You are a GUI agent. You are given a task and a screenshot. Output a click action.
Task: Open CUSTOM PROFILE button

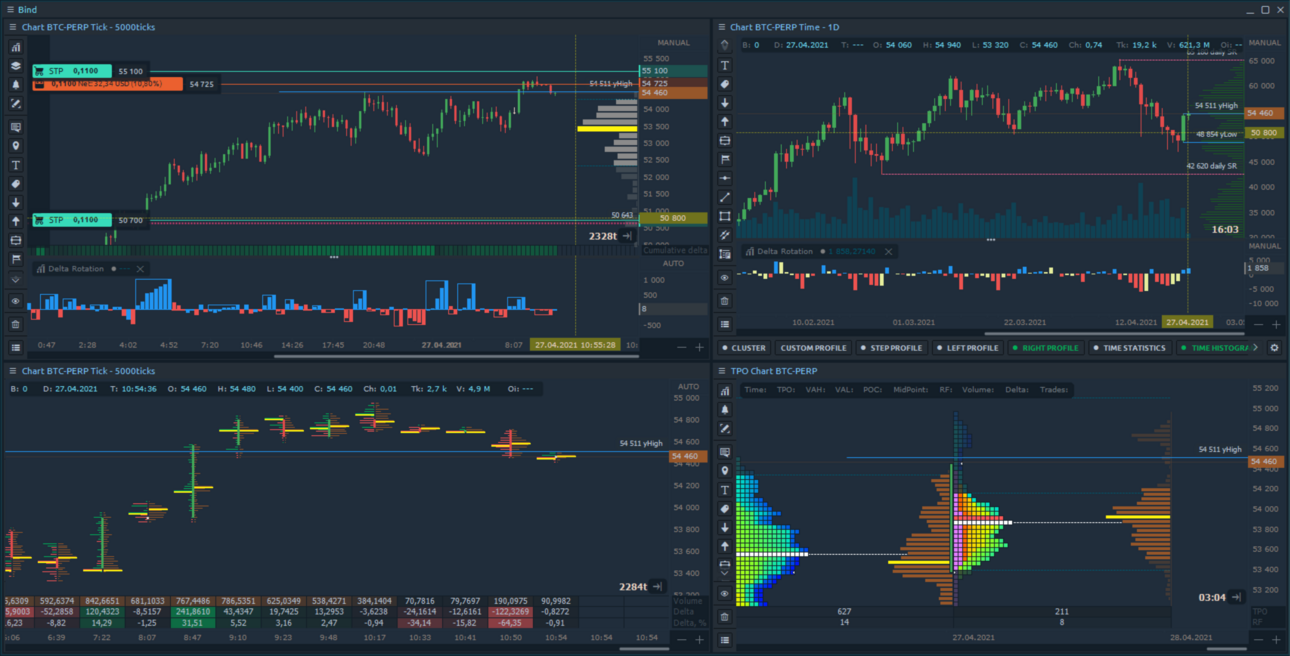(x=813, y=348)
